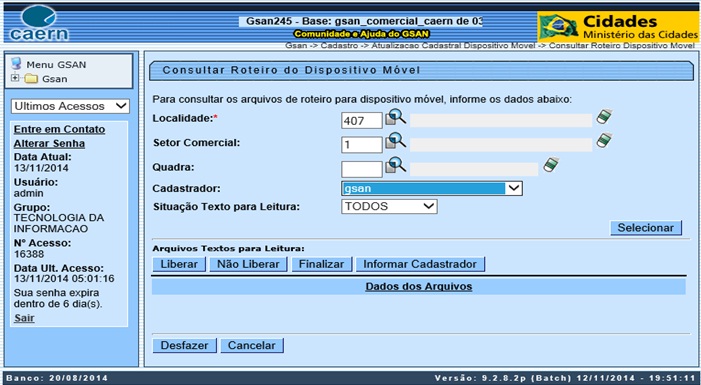
Task: Click the access number 16388
Action: pyautogui.click(x=29, y=254)
